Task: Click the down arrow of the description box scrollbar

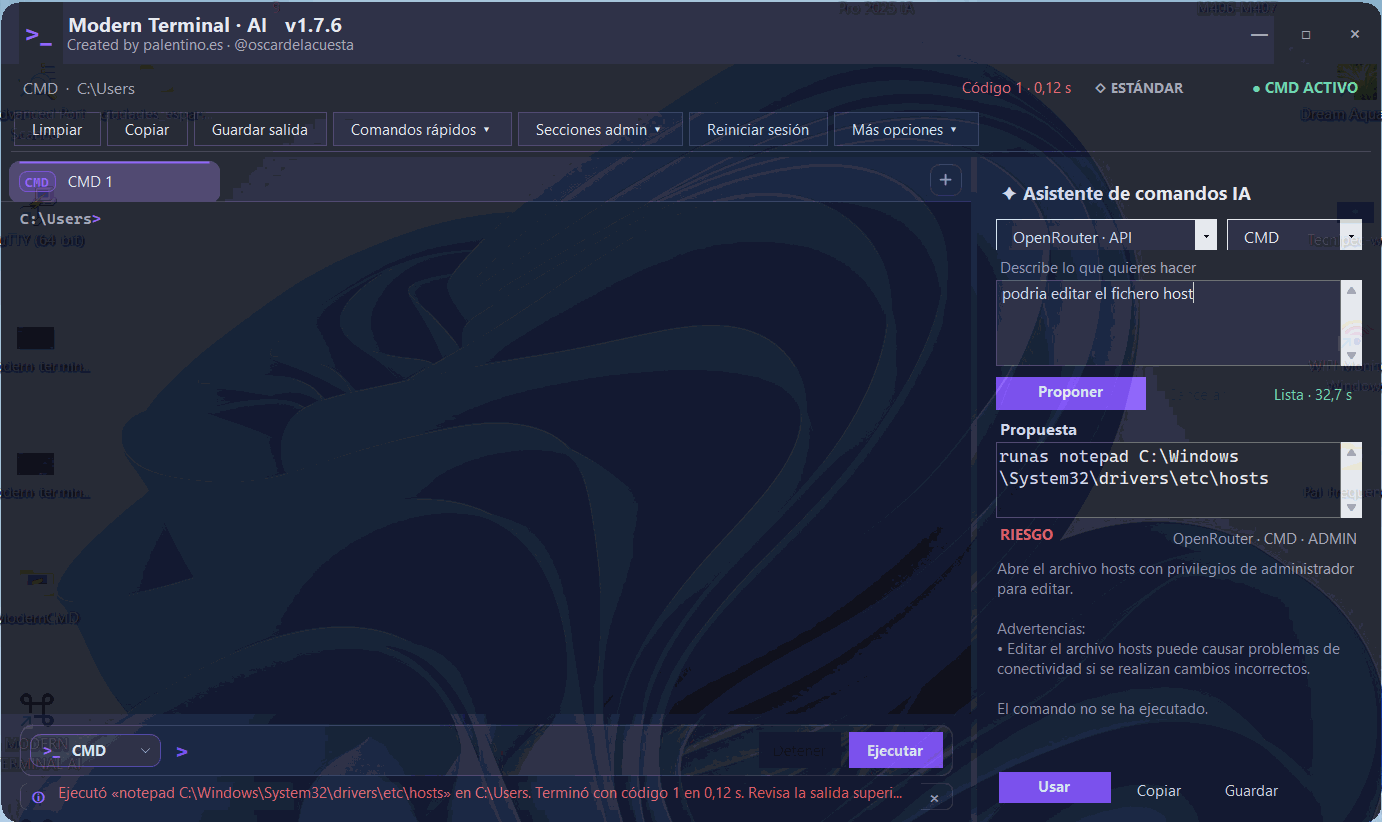Action: 1352,355
